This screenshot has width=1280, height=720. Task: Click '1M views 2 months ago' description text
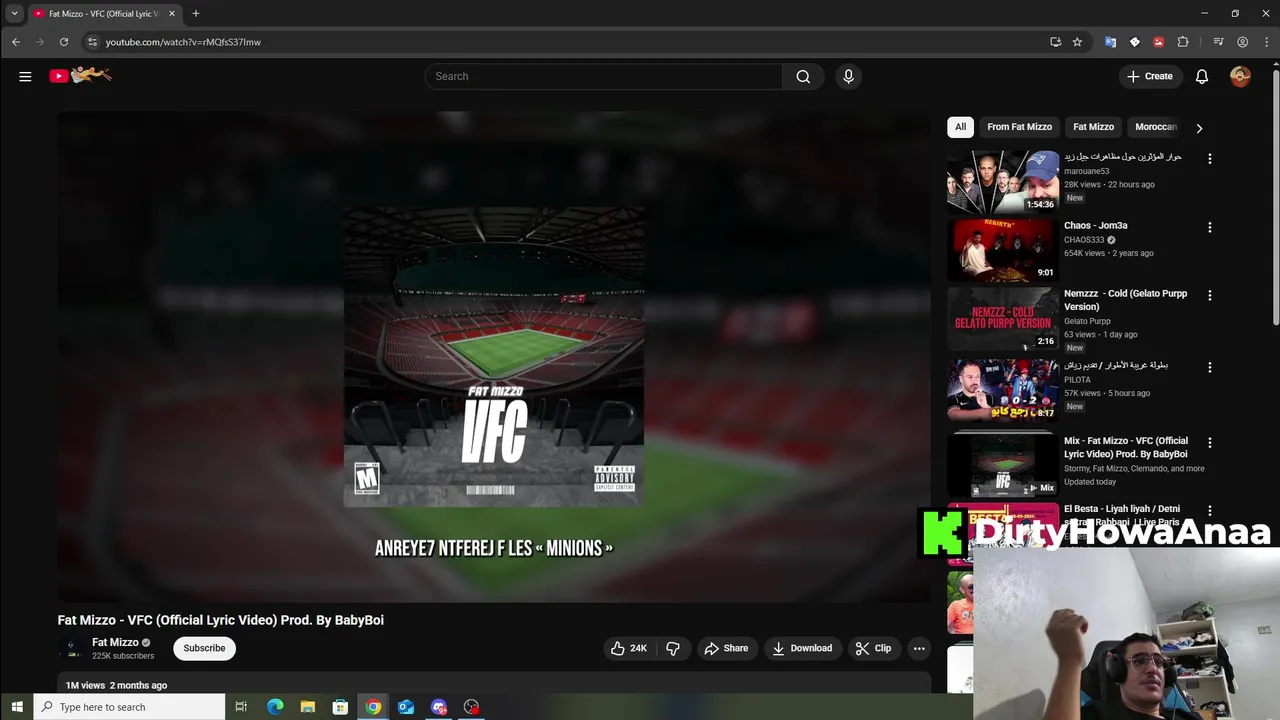(x=116, y=685)
